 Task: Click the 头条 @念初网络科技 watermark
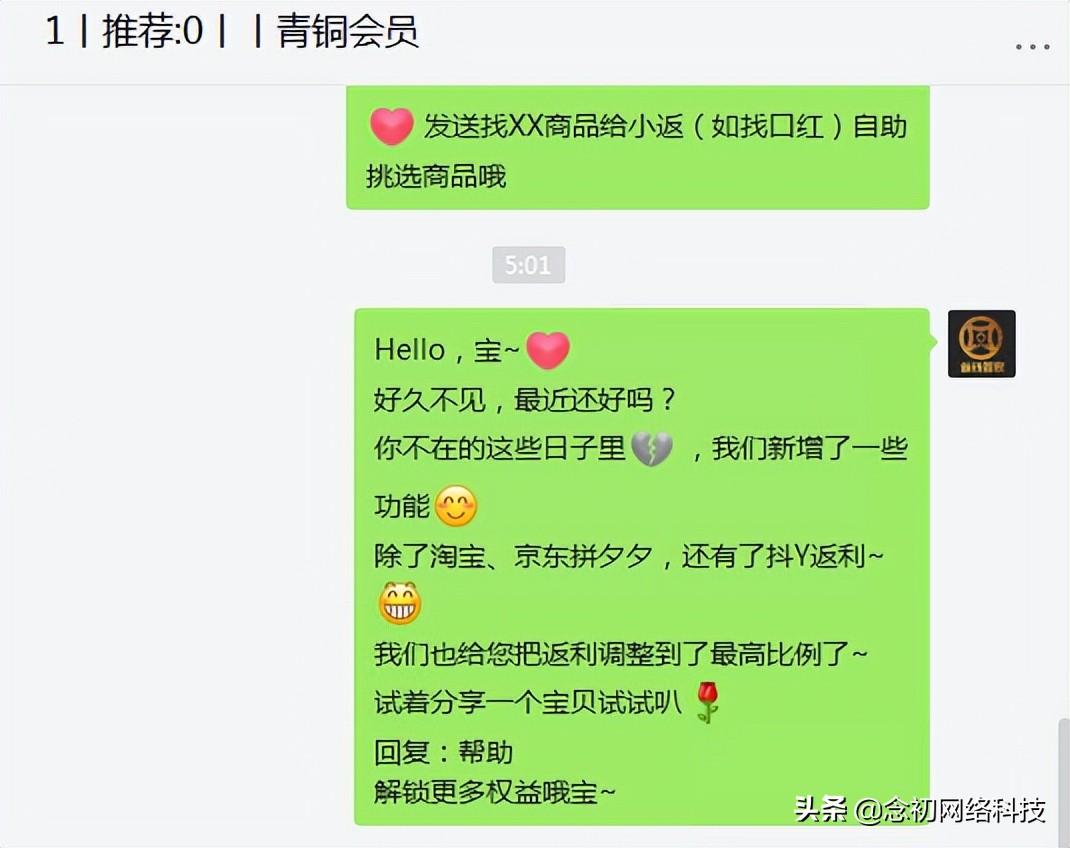(920, 810)
